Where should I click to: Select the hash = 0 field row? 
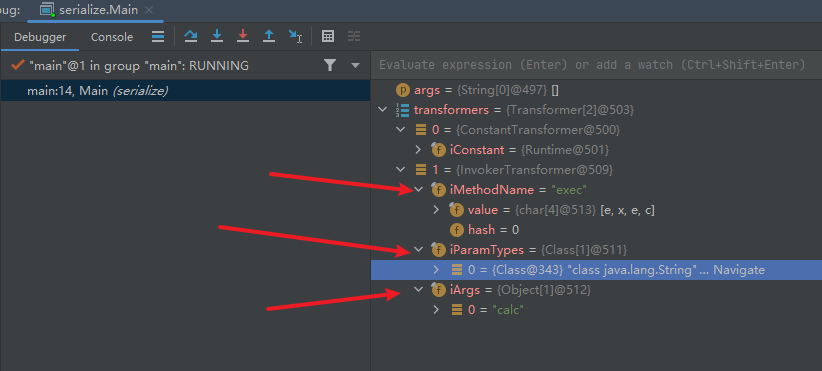596,230
